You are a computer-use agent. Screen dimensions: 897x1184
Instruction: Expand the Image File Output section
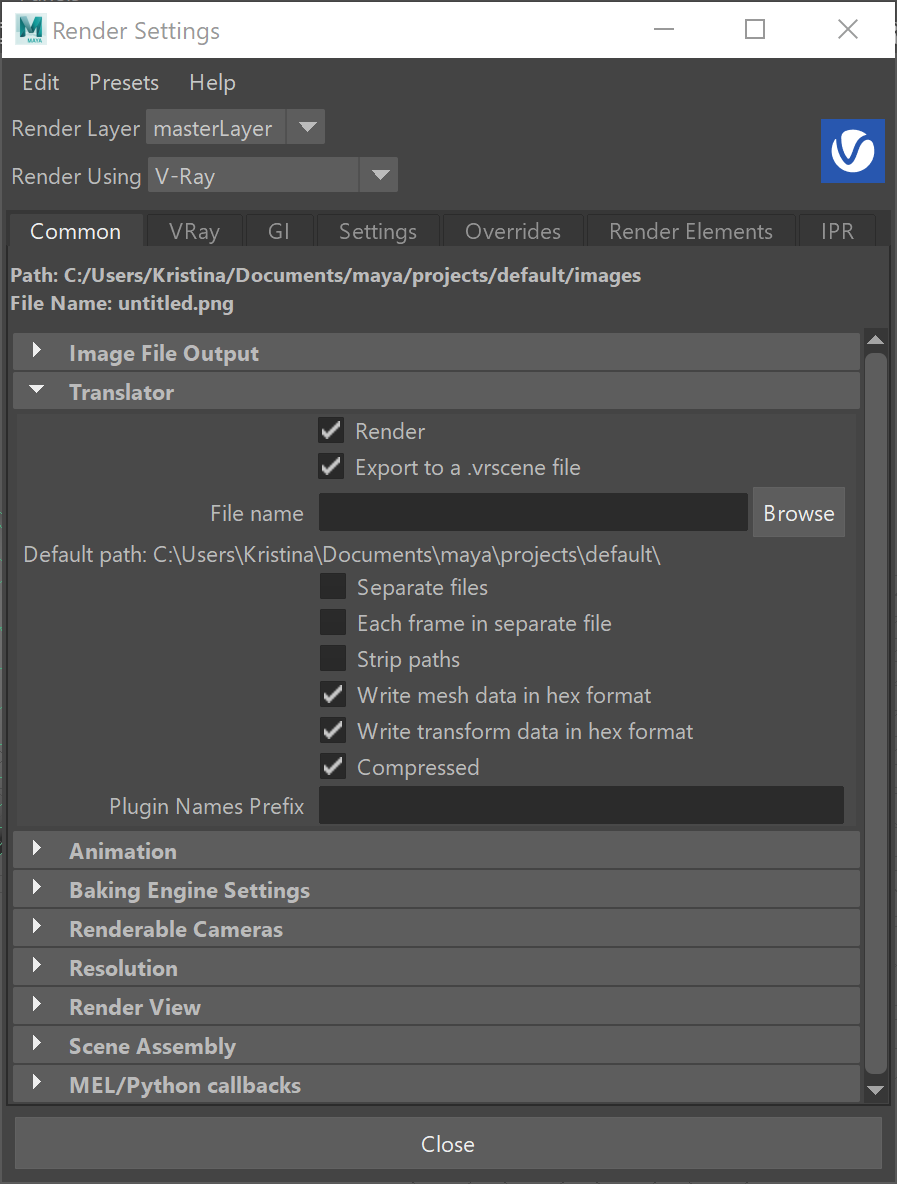pyautogui.click(x=36, y=350)
